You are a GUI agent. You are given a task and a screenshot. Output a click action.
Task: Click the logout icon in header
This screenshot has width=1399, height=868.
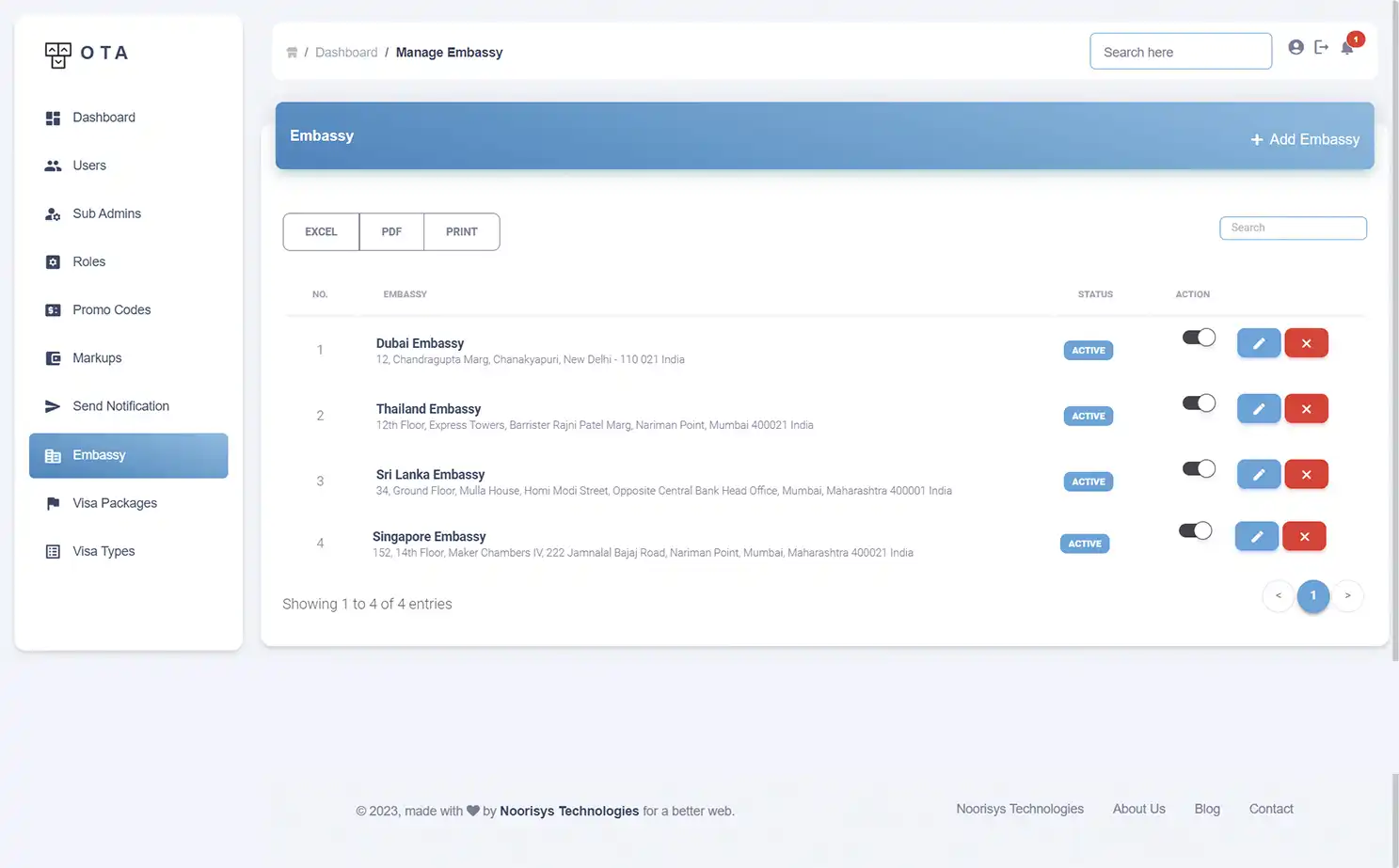[1321, 47]
